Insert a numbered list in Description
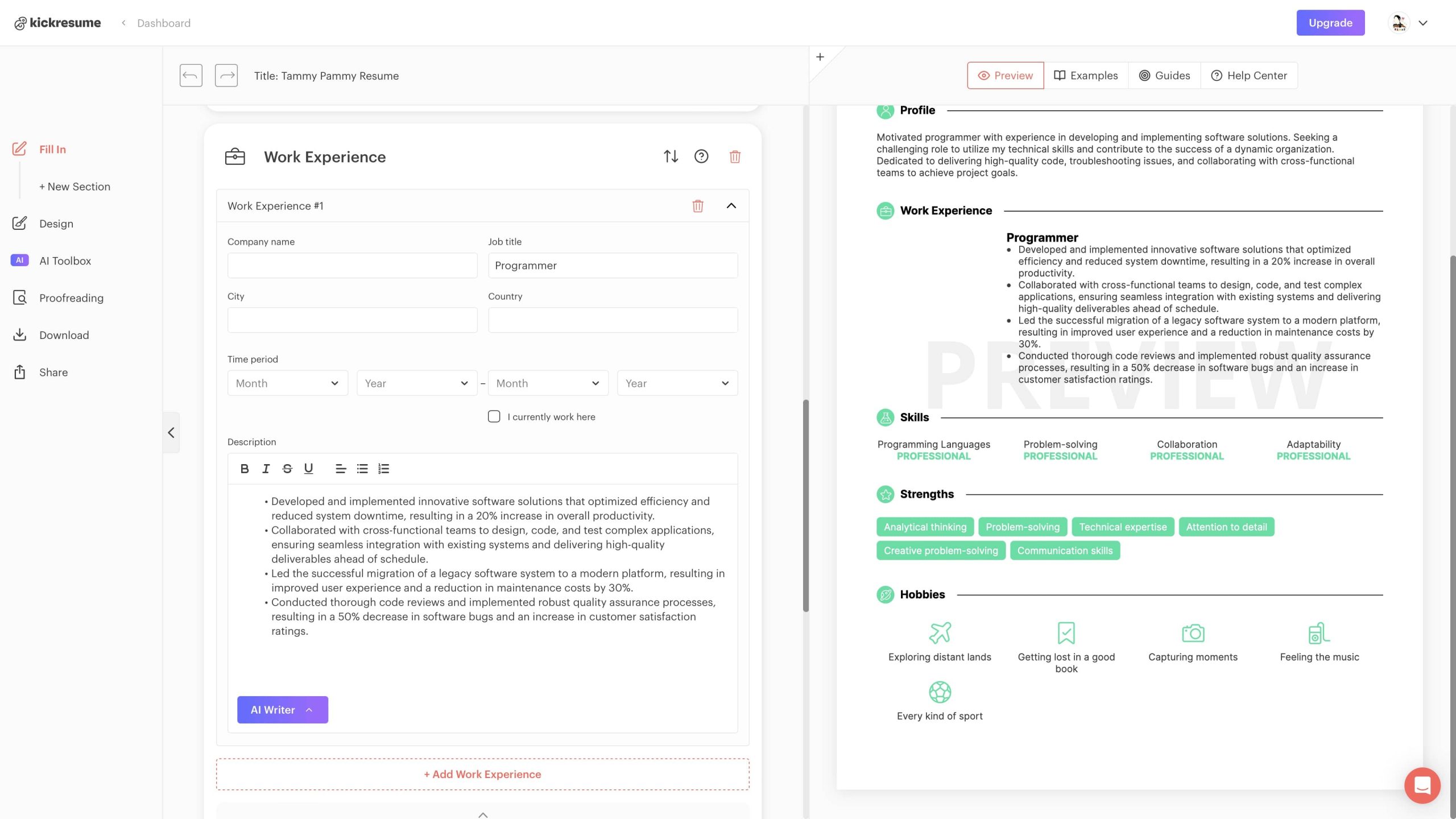 (x=383, y=469)
